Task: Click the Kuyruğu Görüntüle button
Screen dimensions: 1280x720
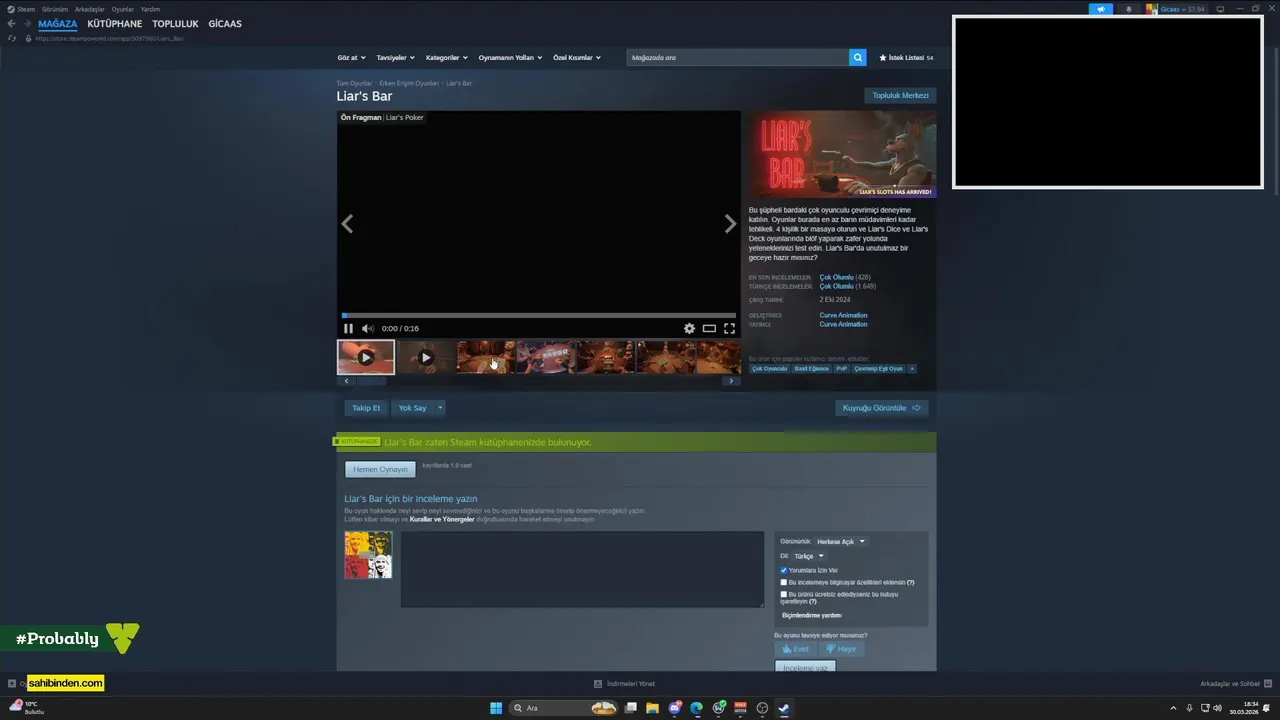Action: click(x=882, y=408)
